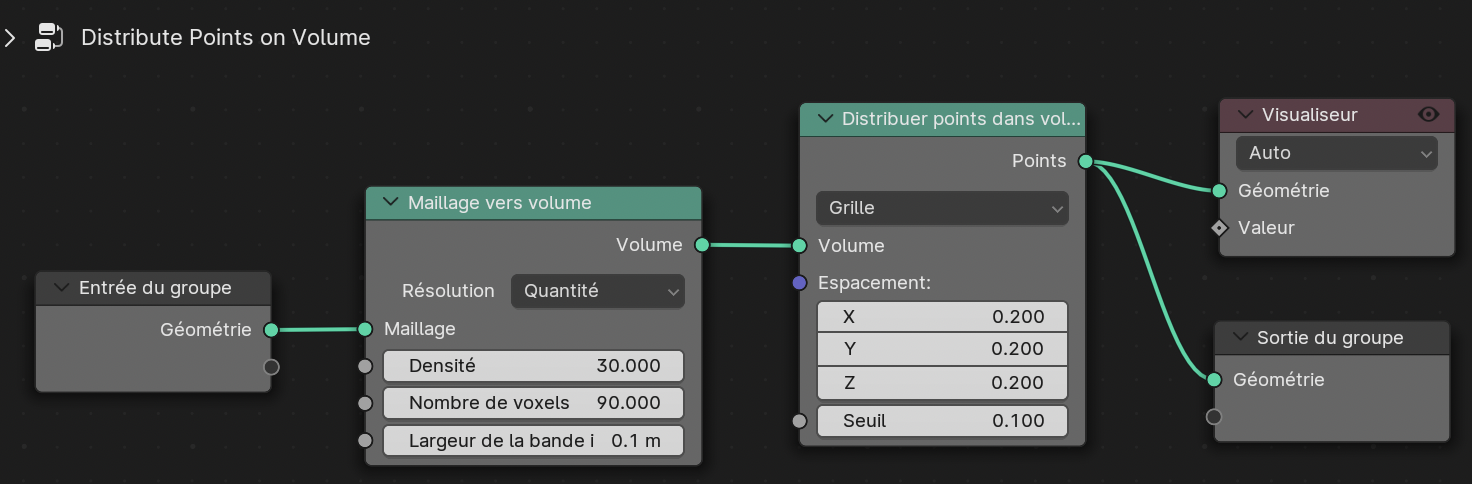
Task: Click the Points output socket
Action: point(1085,161)
